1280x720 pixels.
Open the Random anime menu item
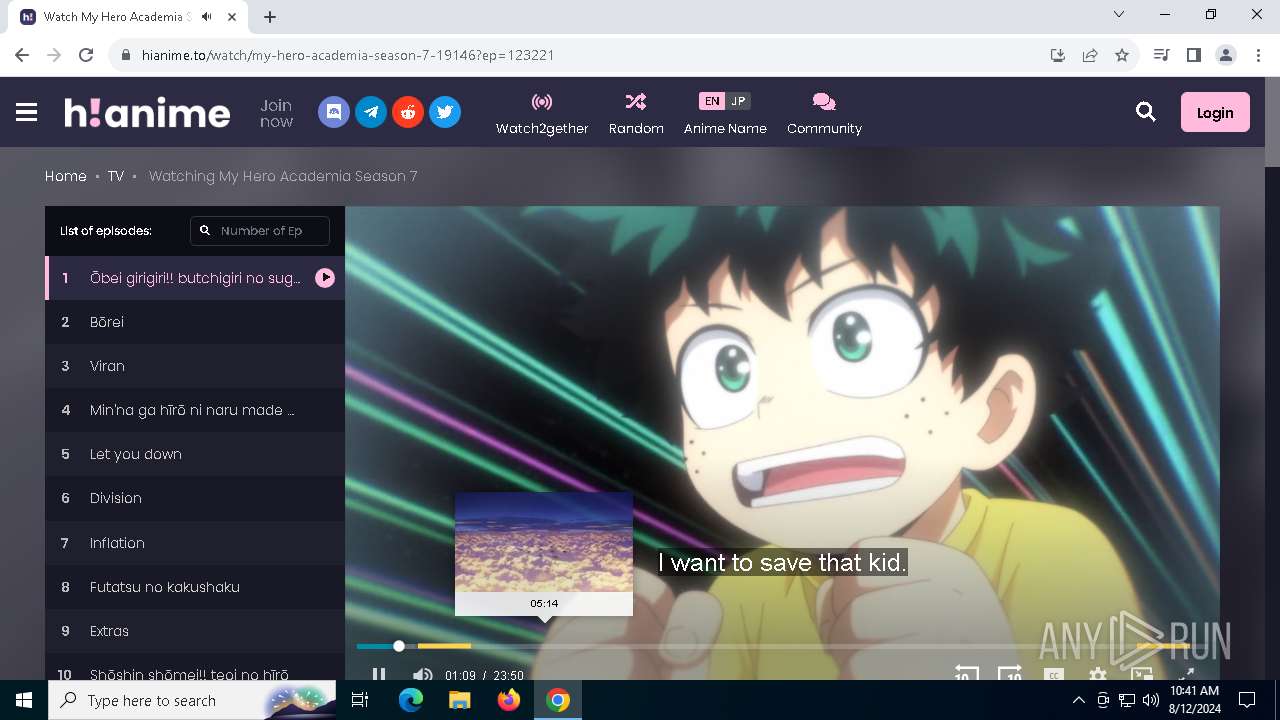pyautogui.click(x=636, y=114)
